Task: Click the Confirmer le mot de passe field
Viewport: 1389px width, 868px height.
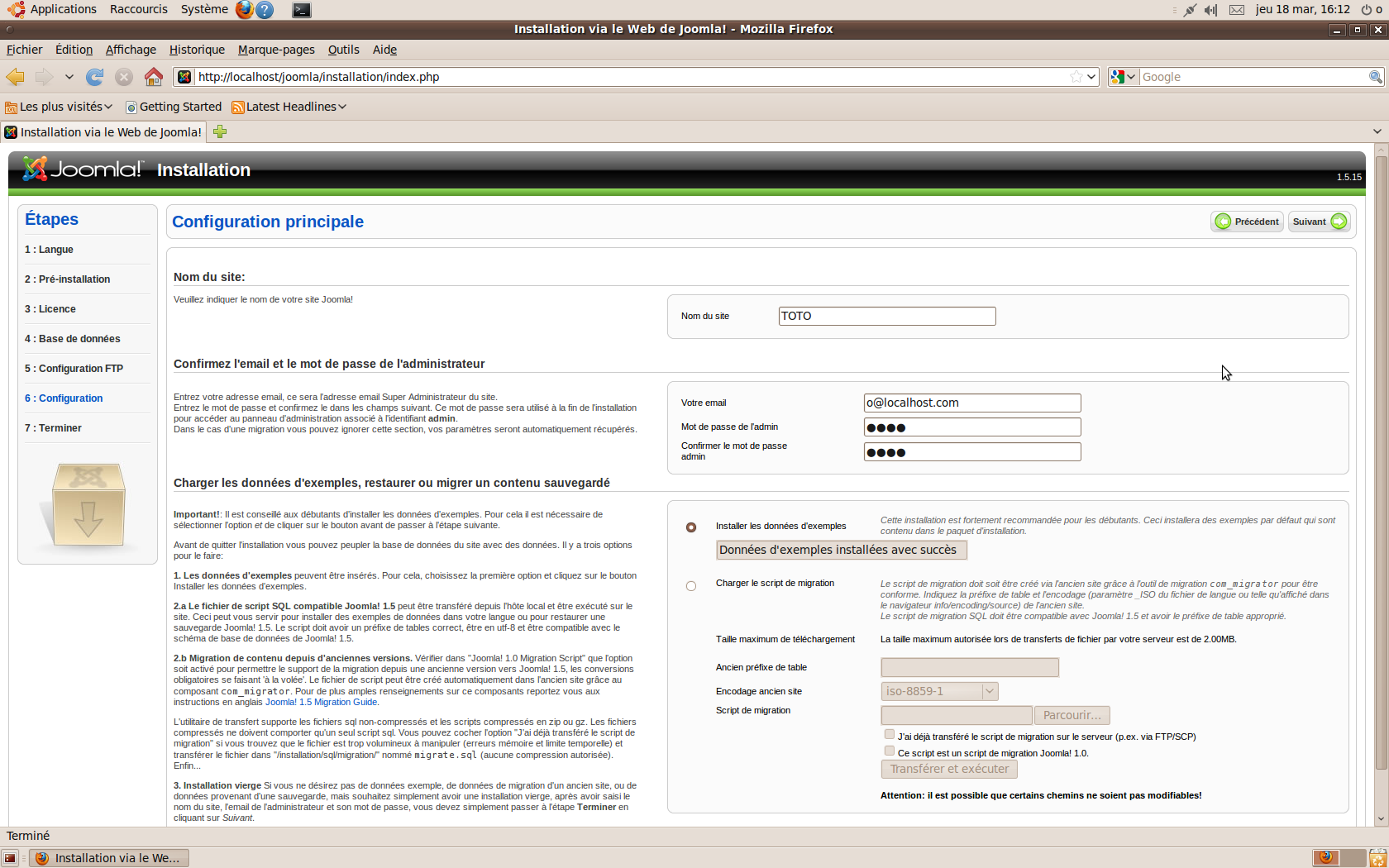Action: (972, 452)
